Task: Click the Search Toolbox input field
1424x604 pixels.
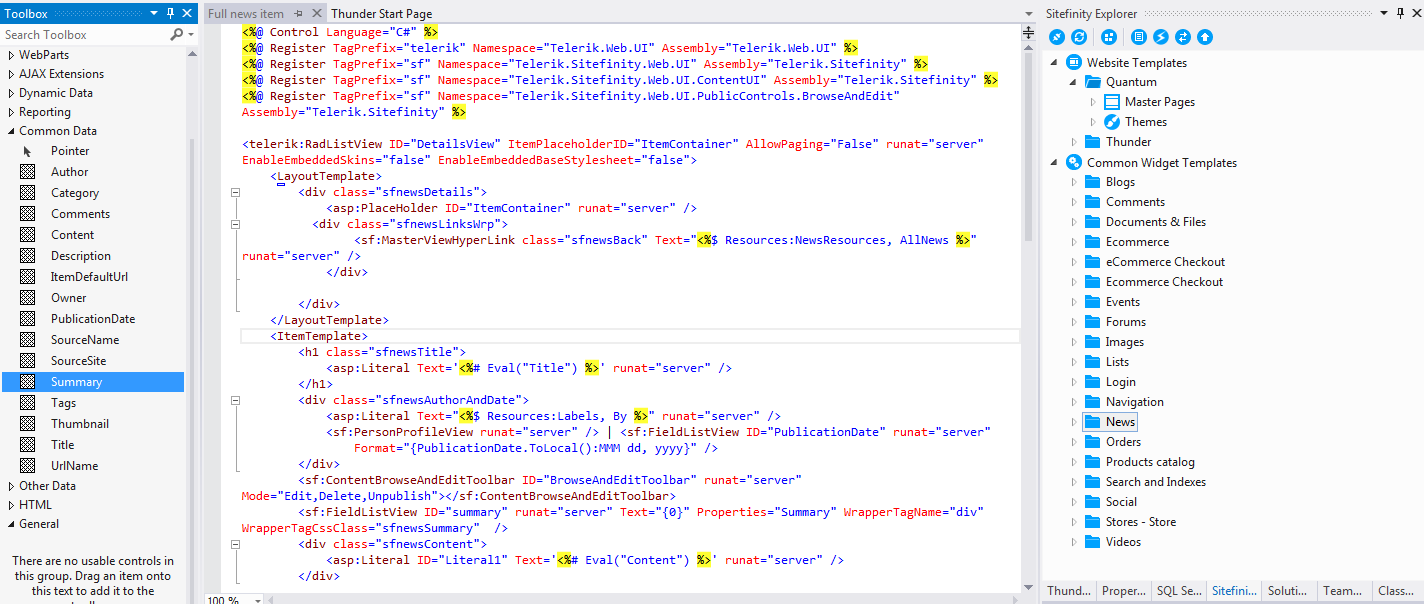Action: [85, 34]
